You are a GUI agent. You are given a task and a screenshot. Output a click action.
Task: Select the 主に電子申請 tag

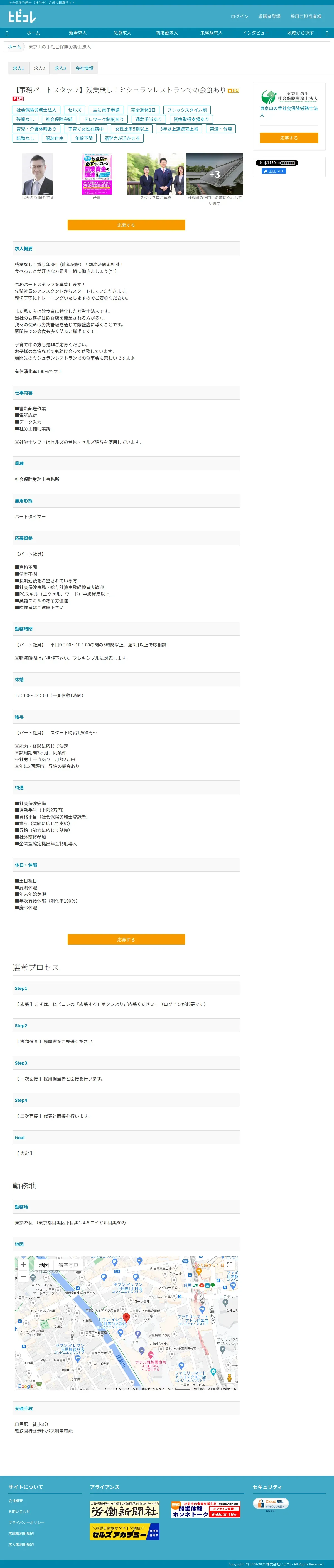[x=106, y=110]
